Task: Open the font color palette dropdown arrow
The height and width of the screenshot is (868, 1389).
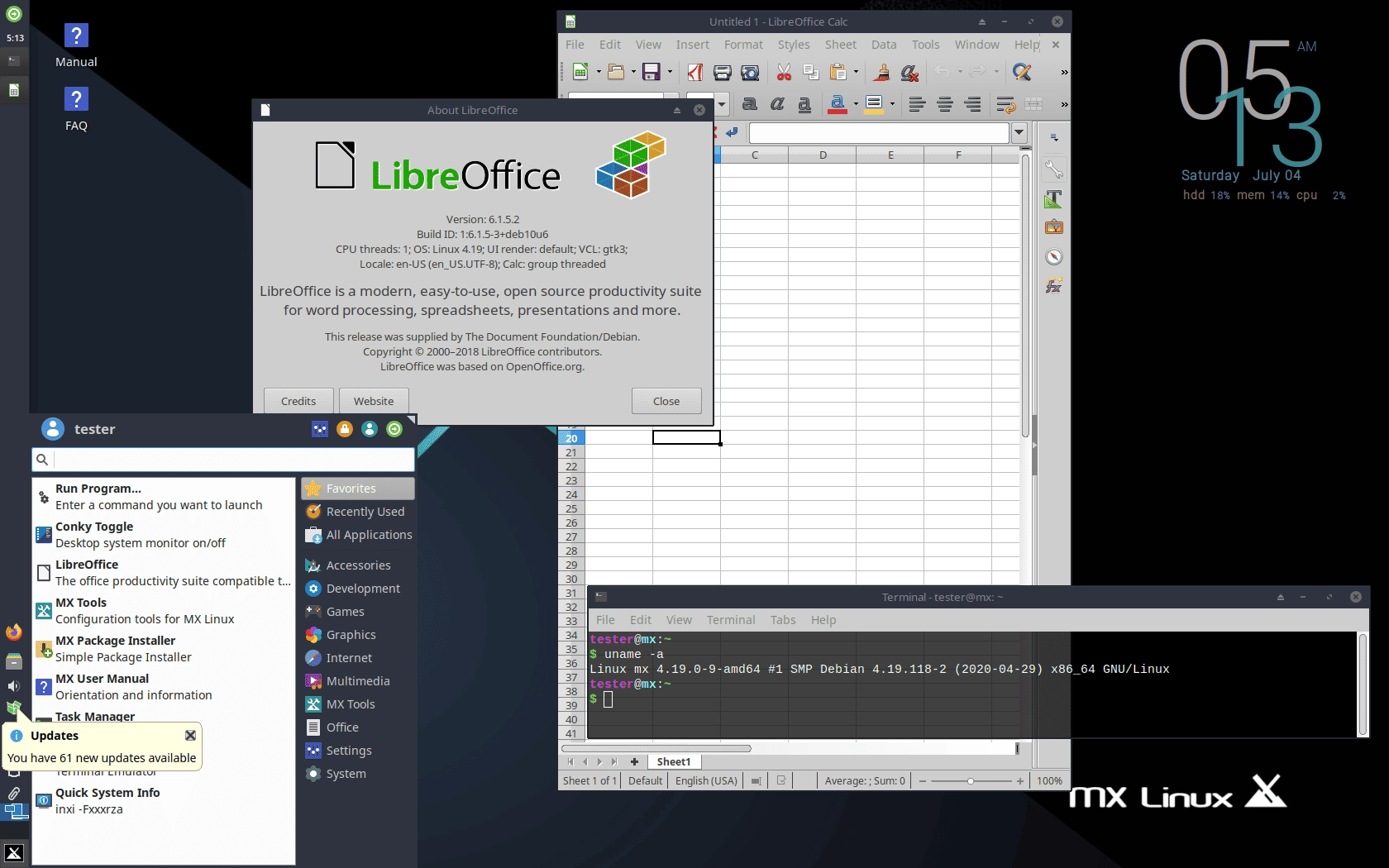Action: [x=855, y=104]
